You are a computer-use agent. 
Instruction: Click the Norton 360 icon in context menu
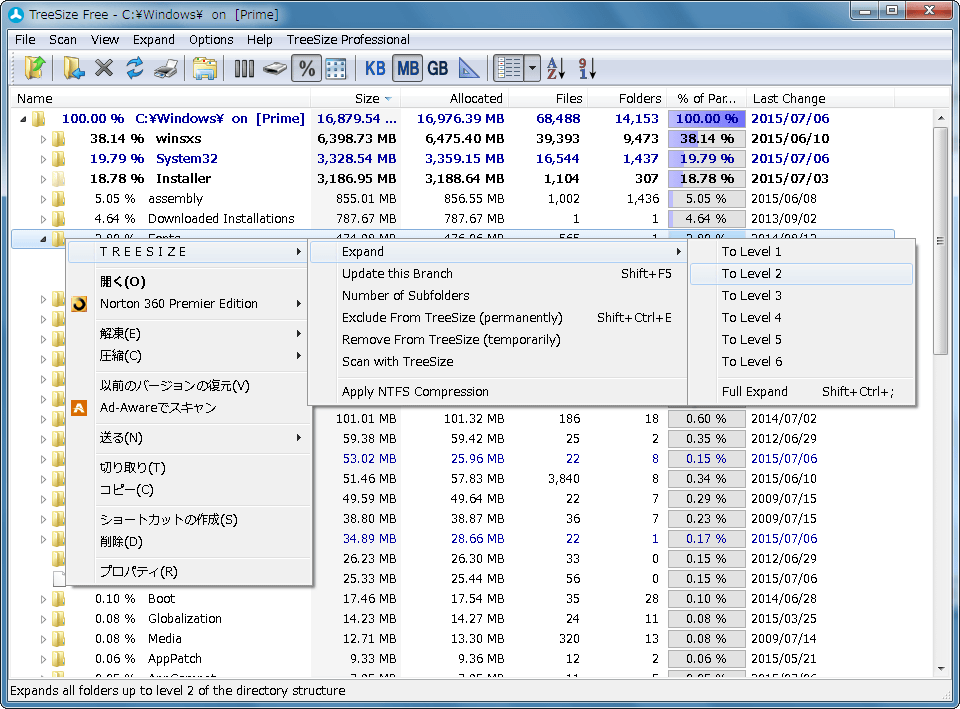81,304
